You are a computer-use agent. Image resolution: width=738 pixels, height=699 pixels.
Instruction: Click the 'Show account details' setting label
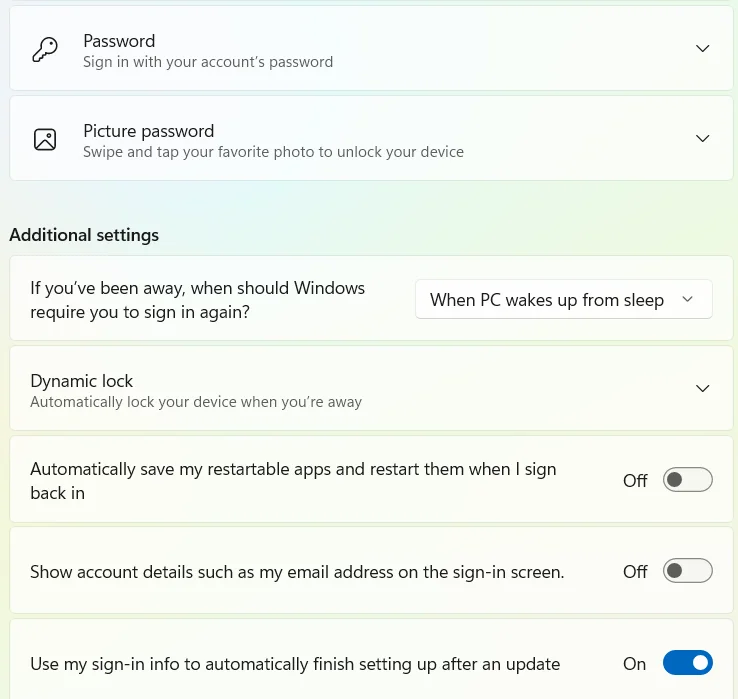point(297,572)
